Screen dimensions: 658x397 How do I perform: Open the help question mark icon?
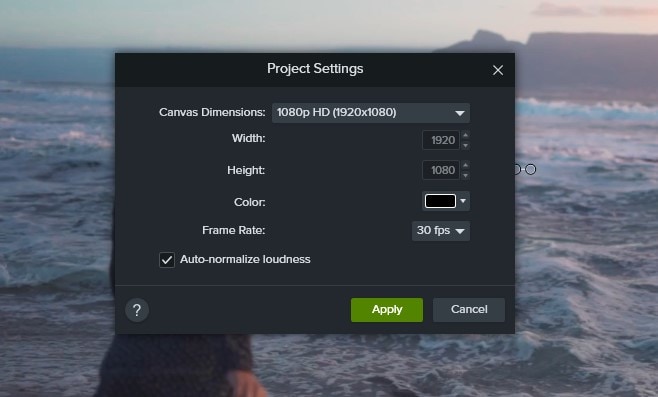click(137, 310)
